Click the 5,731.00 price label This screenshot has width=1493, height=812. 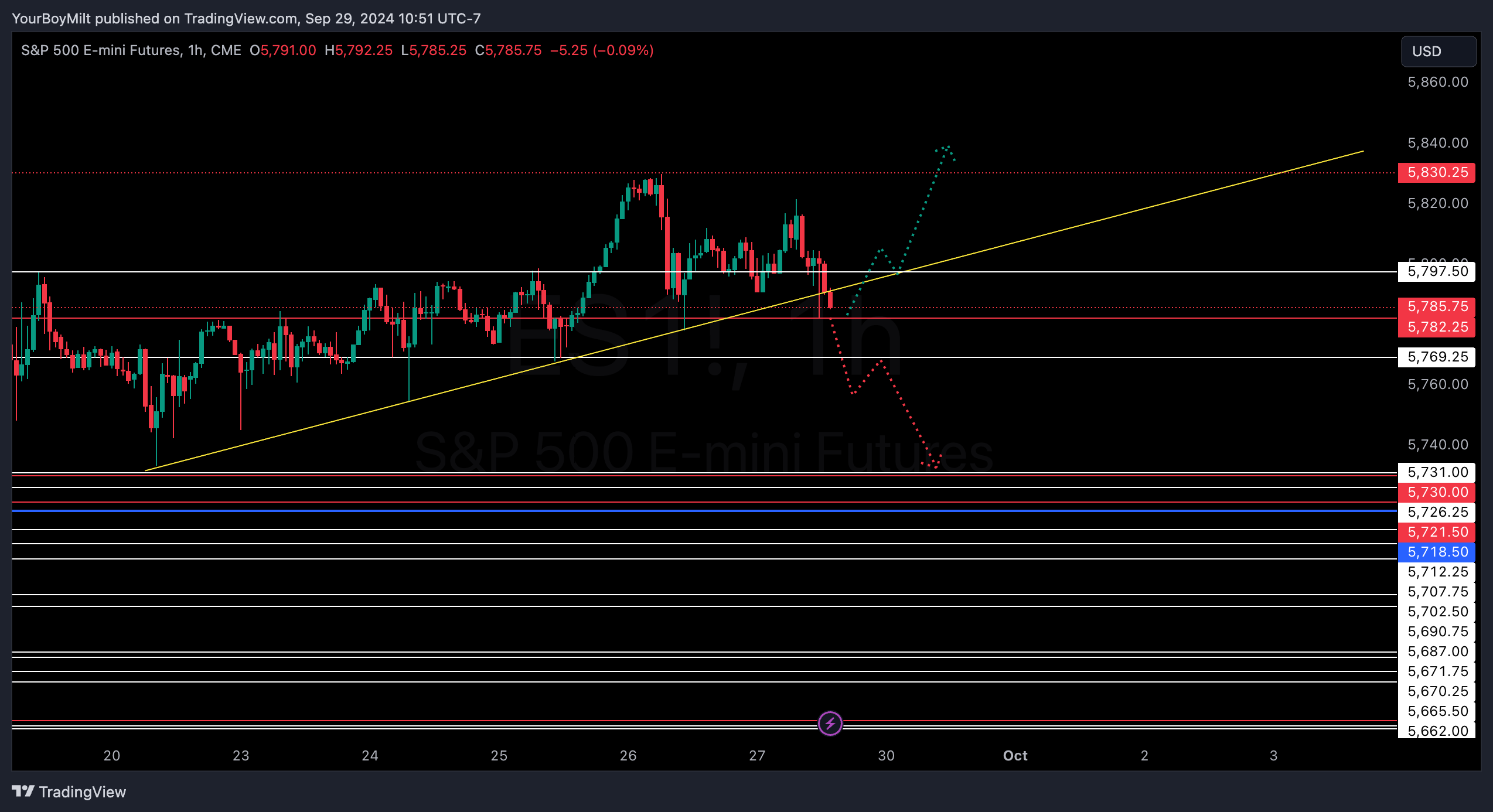click(x=1437, y=472)
